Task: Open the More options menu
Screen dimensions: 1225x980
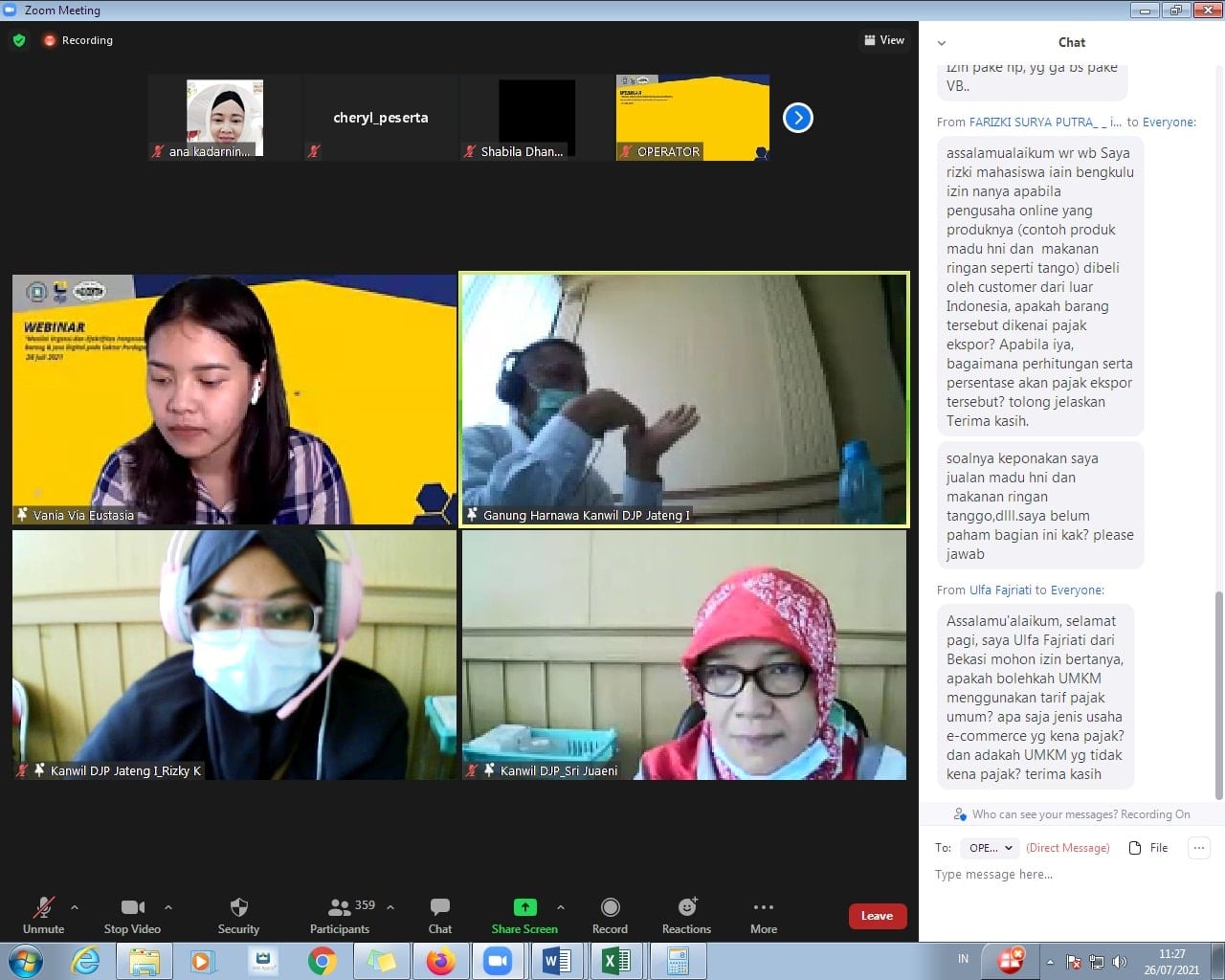Action: (x=763, y=914)
